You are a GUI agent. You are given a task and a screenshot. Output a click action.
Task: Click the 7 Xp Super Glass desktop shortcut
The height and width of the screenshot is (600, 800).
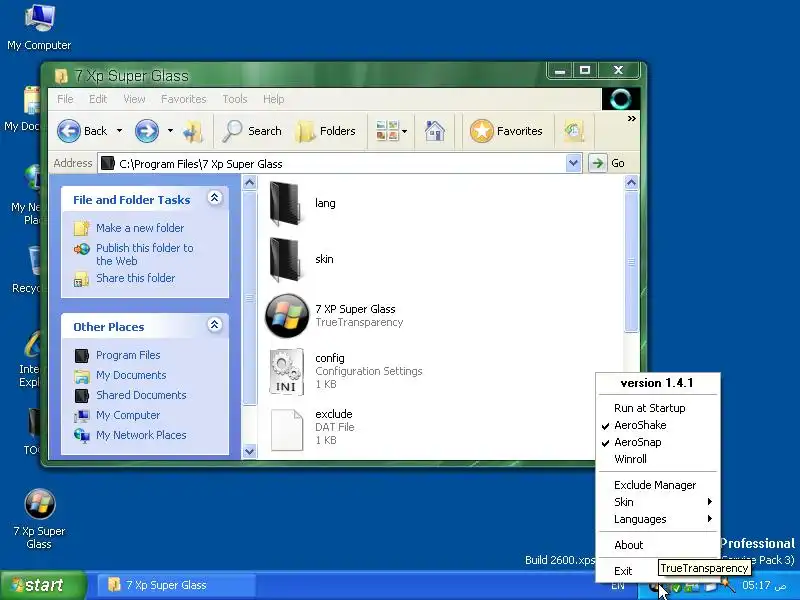[x=39, y=519]
